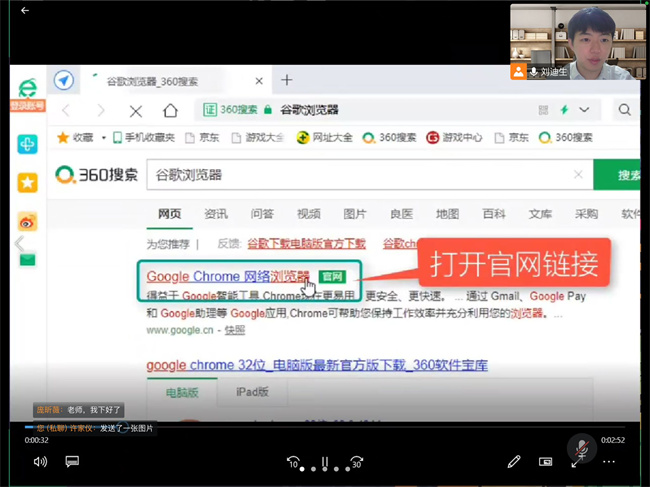This screenshot has width=650, height=487.
Task: Click the muted microphone button
Action: pyautogui.click(x=581, y=448)
